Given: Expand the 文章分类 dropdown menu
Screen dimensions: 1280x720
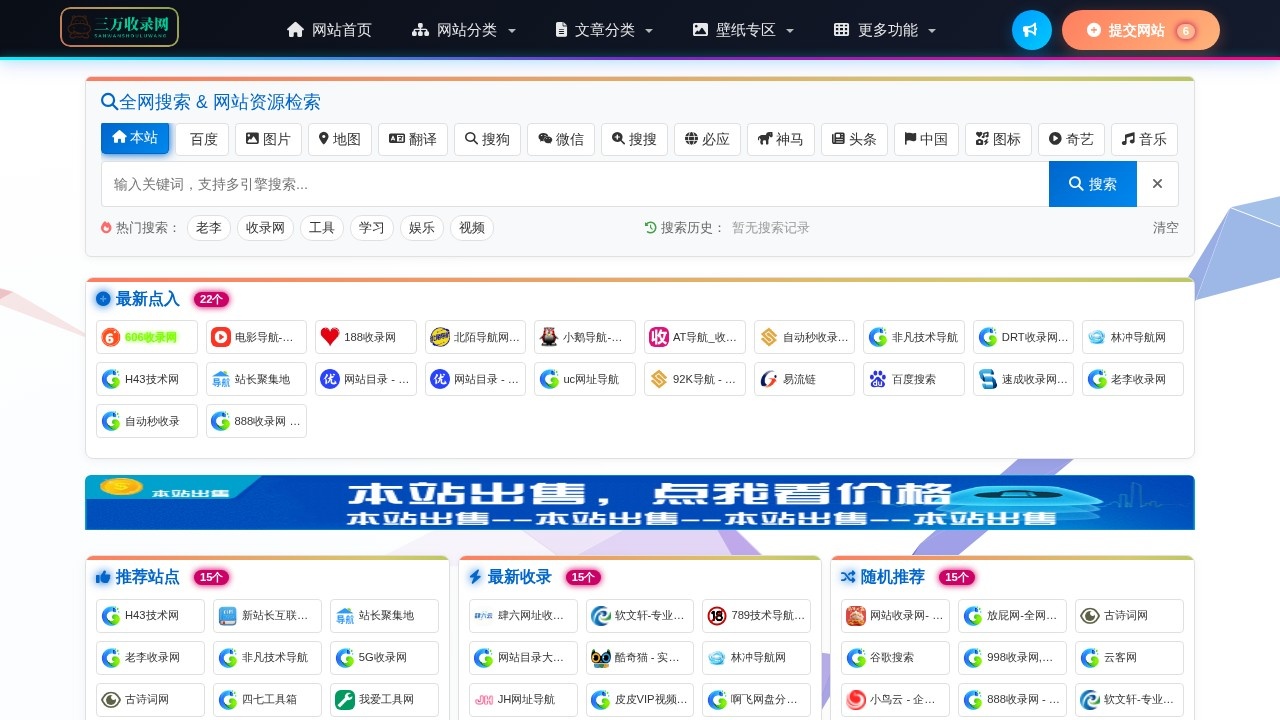Looking at the screenshot, I should [604, 30].
